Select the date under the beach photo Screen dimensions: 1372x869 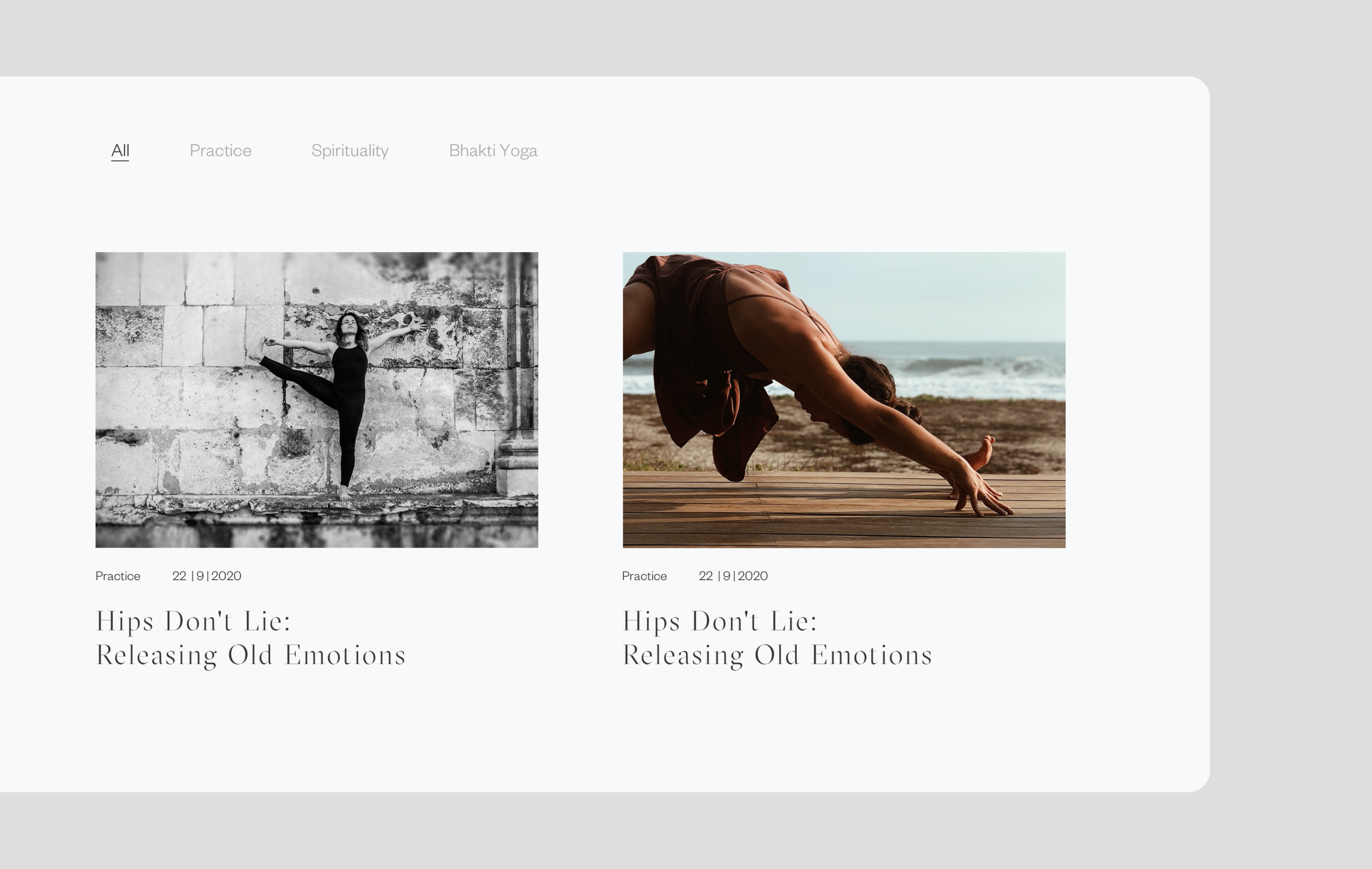[x=733, y=576]
